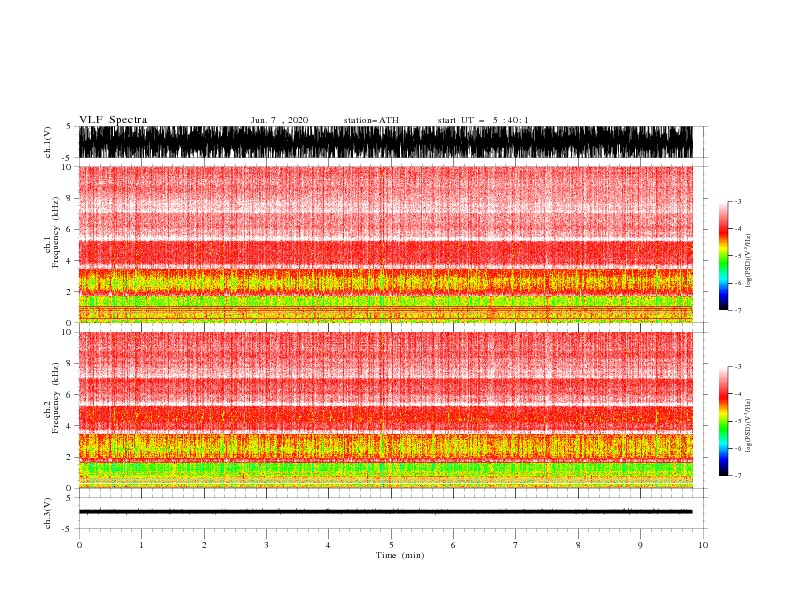Click the '-7' label on lower color bar
This screenshot has width=792, height=612.
pos(737,475)
